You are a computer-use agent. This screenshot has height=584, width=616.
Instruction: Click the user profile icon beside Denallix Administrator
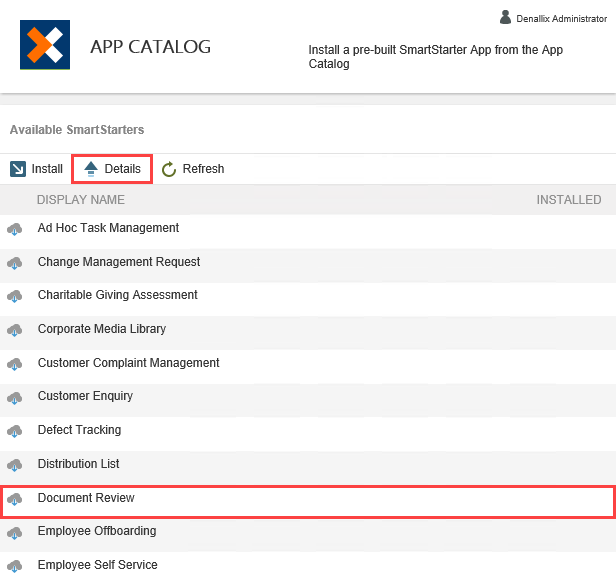point(505,17)
